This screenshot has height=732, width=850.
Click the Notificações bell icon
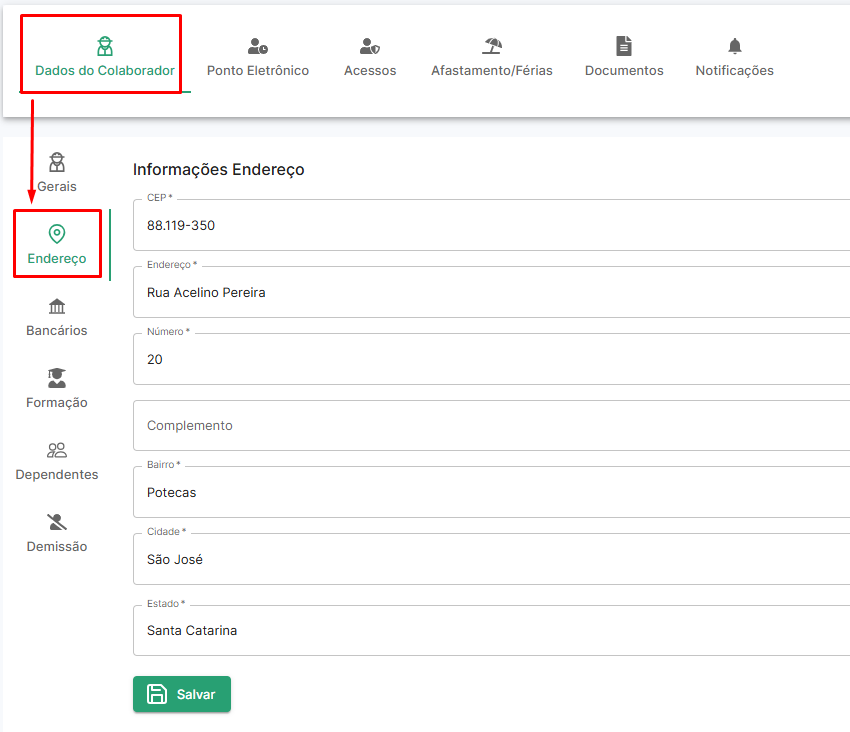tap(735, 46)
